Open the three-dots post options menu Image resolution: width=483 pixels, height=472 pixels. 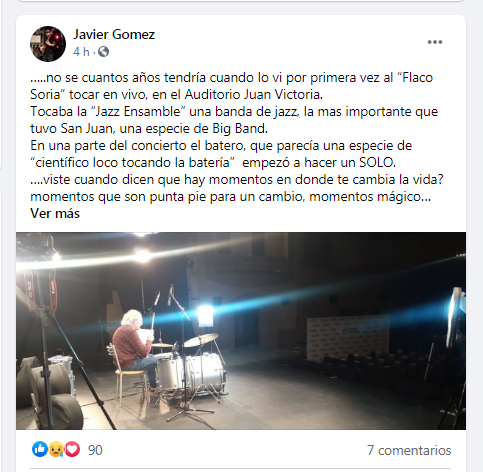(435, 42)
